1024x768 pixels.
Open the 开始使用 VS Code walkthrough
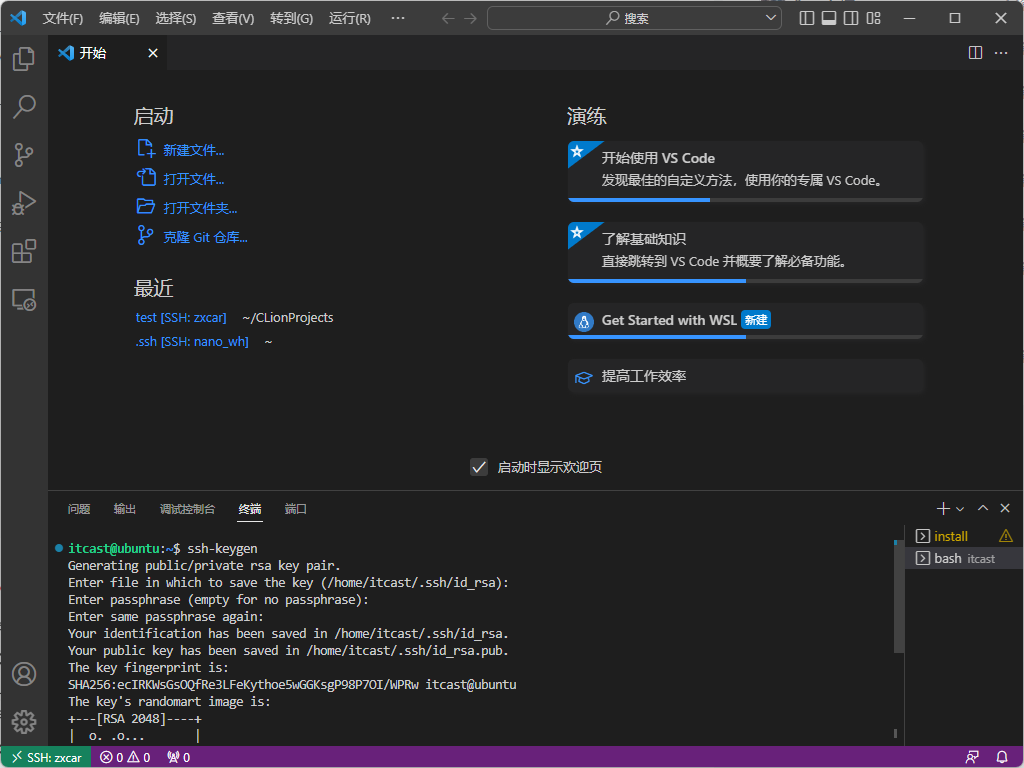pos(745,172)
